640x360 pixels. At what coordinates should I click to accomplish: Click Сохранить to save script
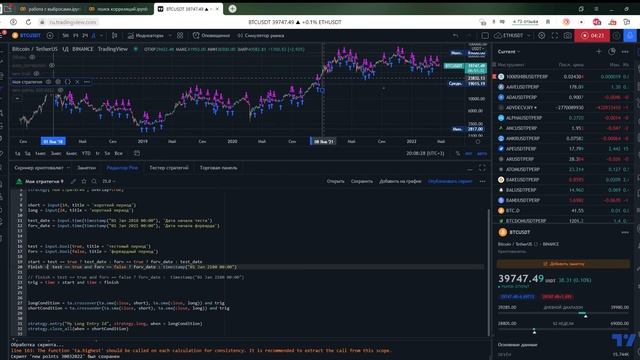click(x=362, y=181)
